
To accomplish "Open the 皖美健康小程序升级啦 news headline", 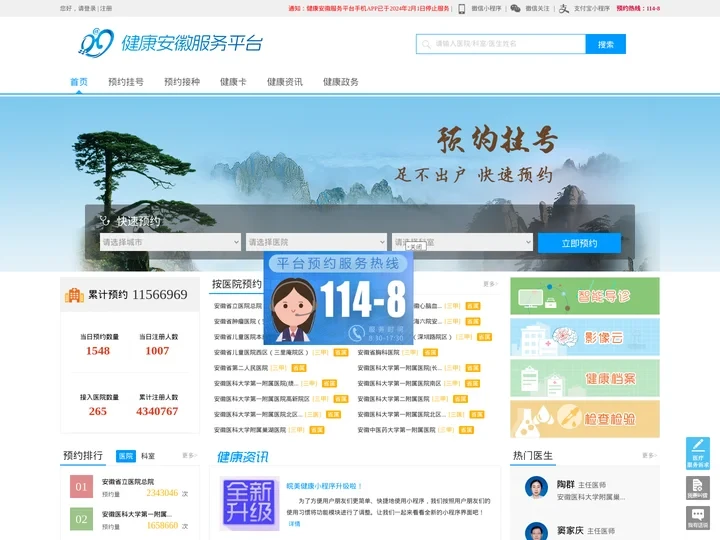I will pyautogui.click(x=324, y=486).
